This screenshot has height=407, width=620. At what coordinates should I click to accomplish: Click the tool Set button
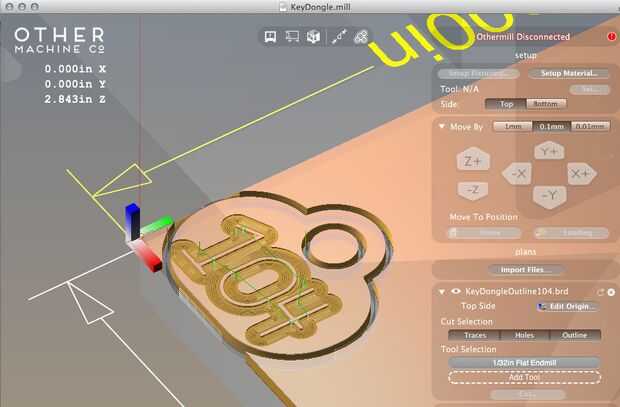click(x=590, y=89)
